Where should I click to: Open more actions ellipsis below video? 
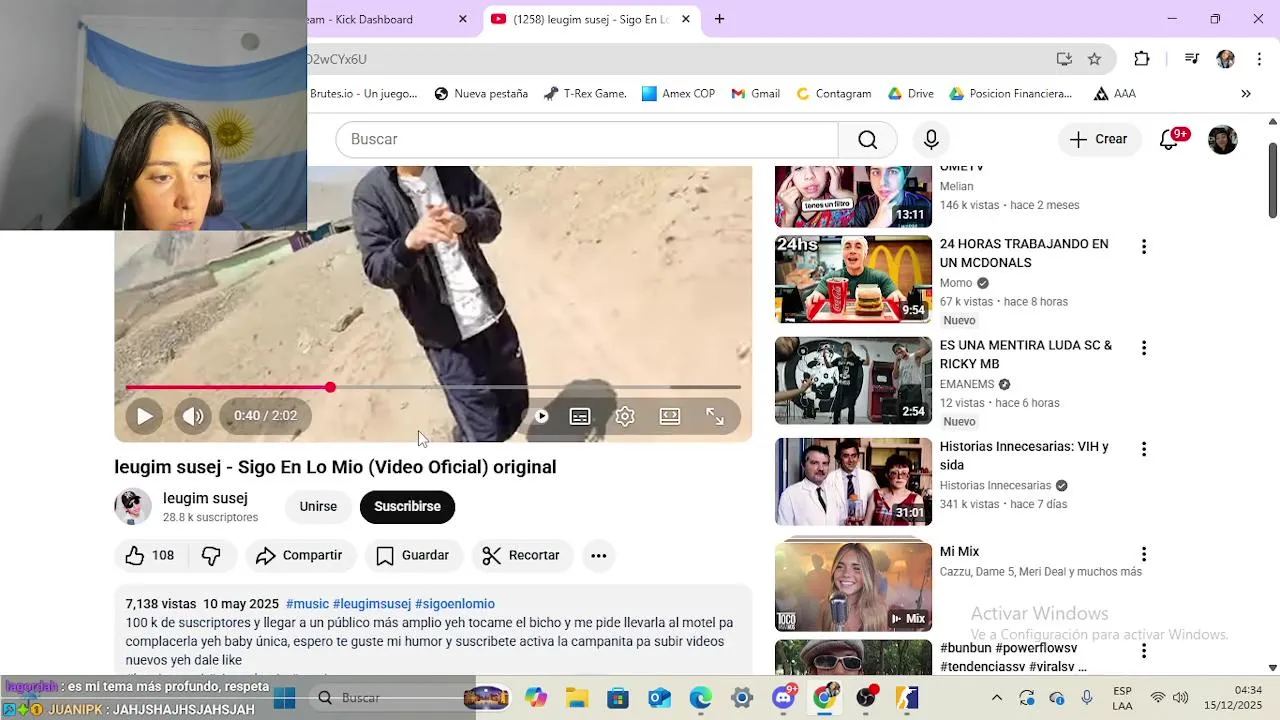pos(599,555)
